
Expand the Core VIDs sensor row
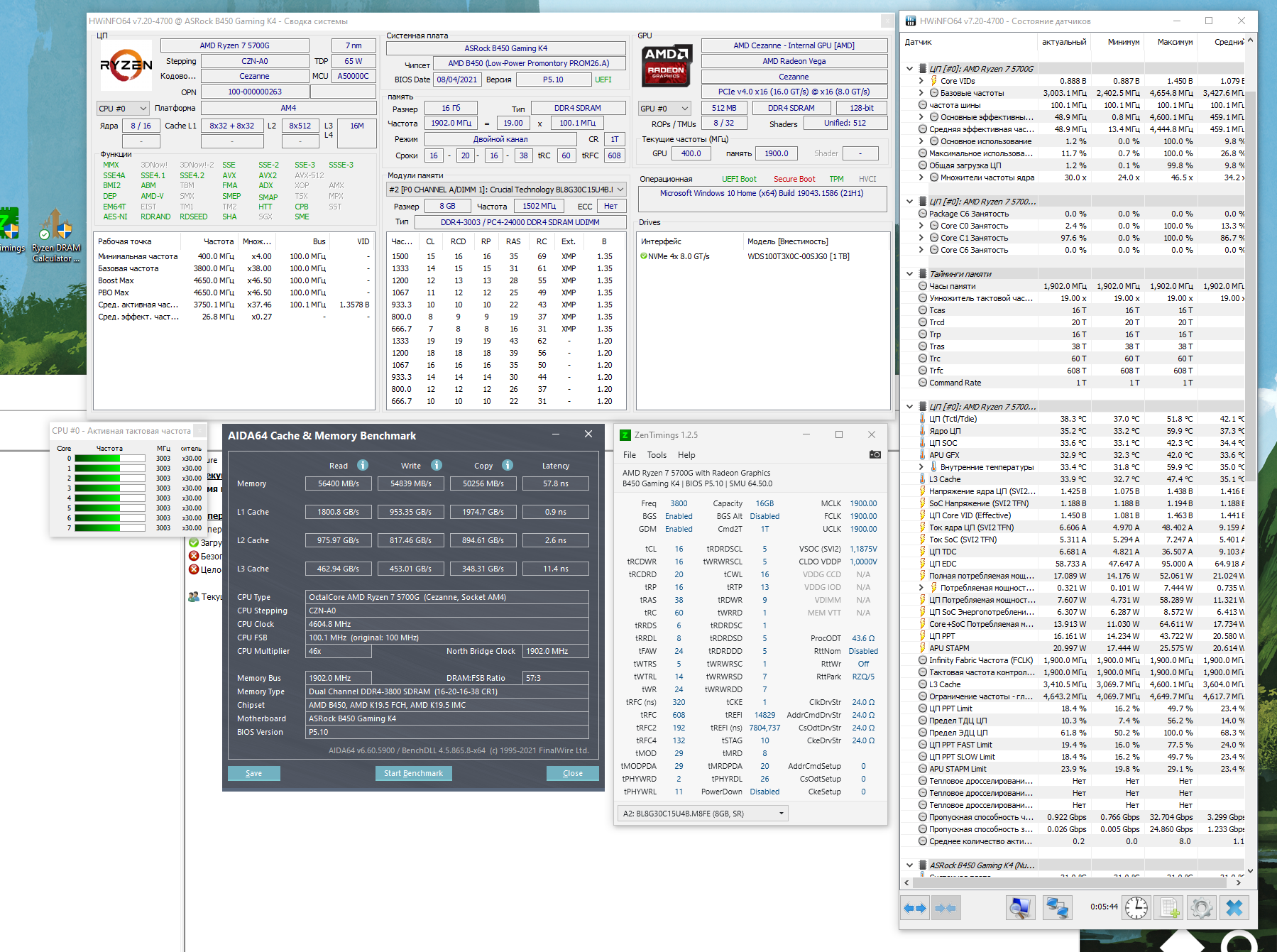pyautogui.click(x=921, y=81)
